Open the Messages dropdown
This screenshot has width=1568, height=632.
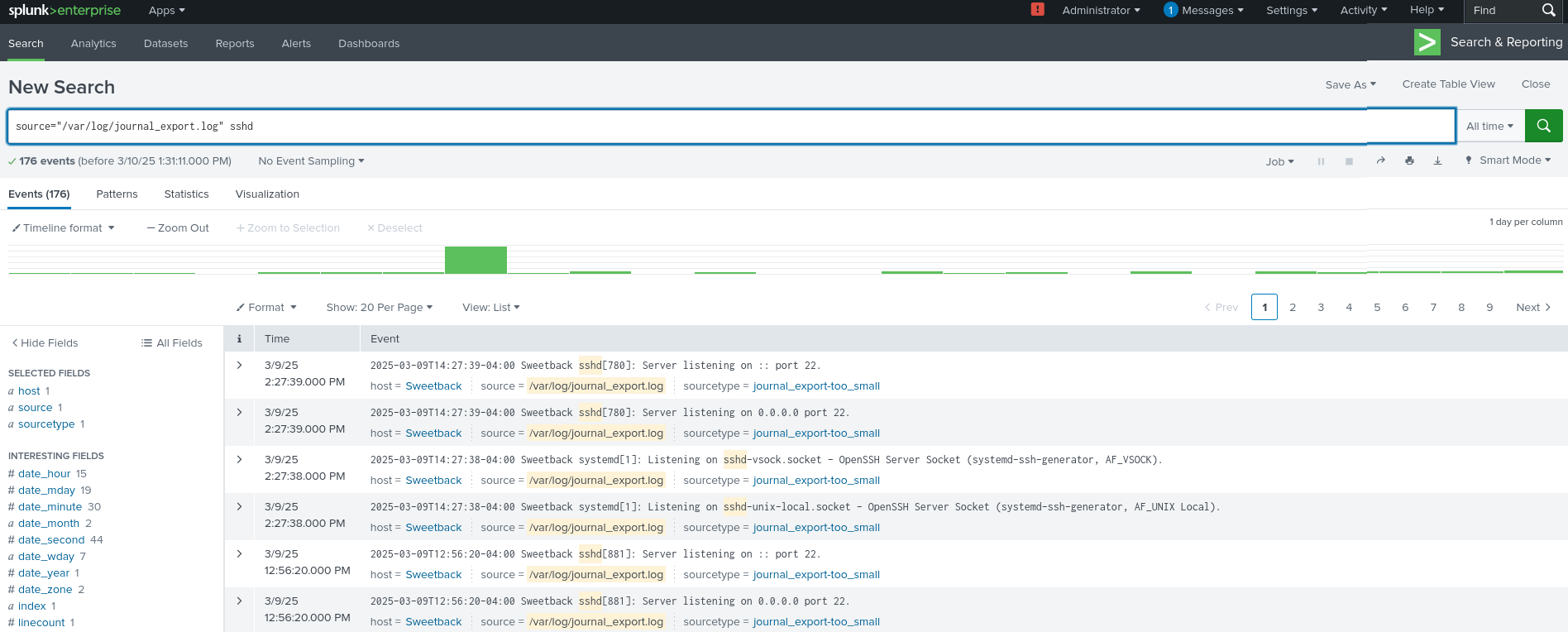coord(1203,10)
